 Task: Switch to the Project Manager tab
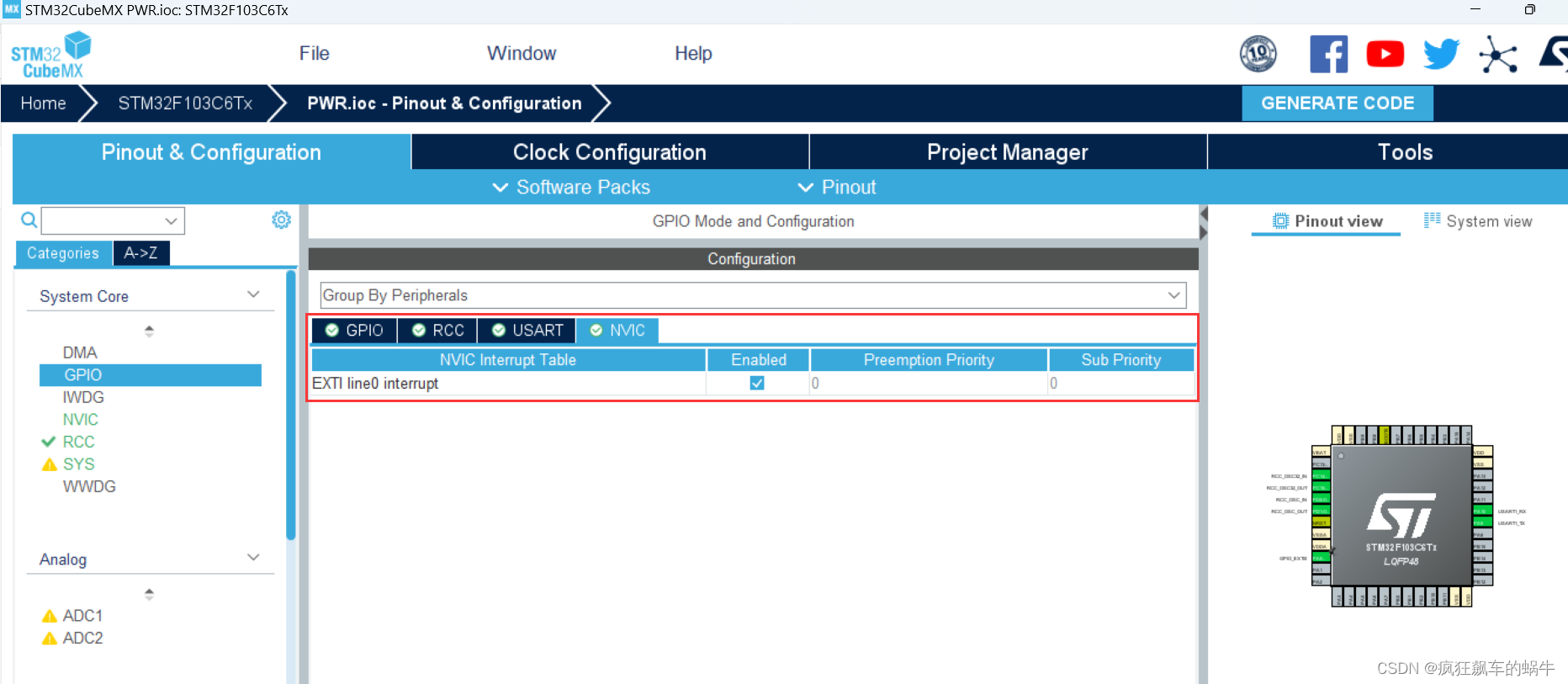click(1008, 152)
